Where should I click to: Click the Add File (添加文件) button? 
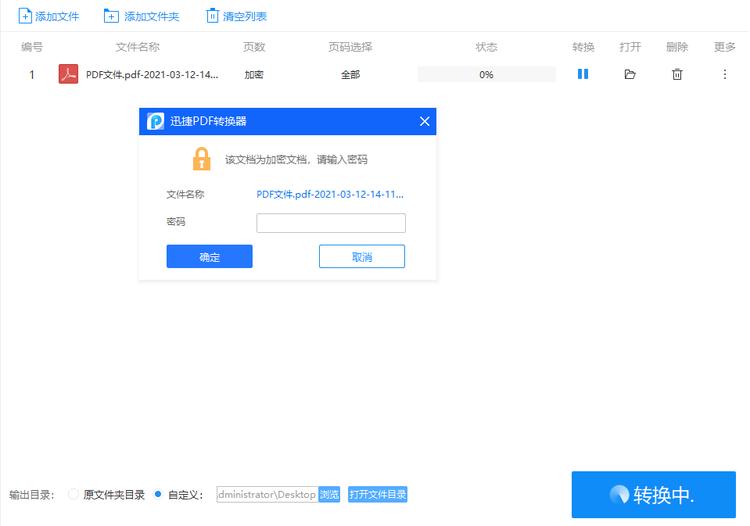click(48, 16)
